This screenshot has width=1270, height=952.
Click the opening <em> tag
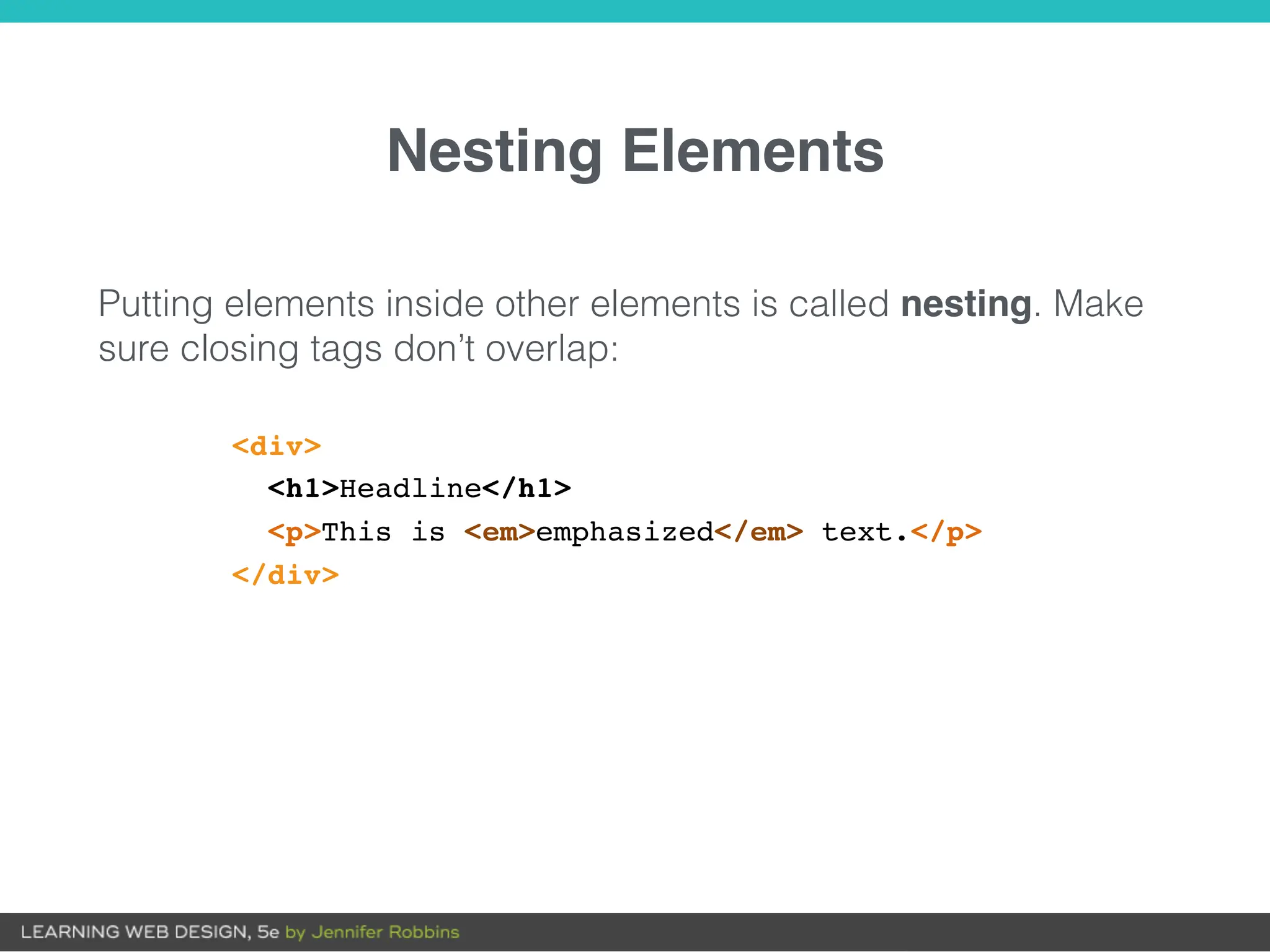[500, 532]
